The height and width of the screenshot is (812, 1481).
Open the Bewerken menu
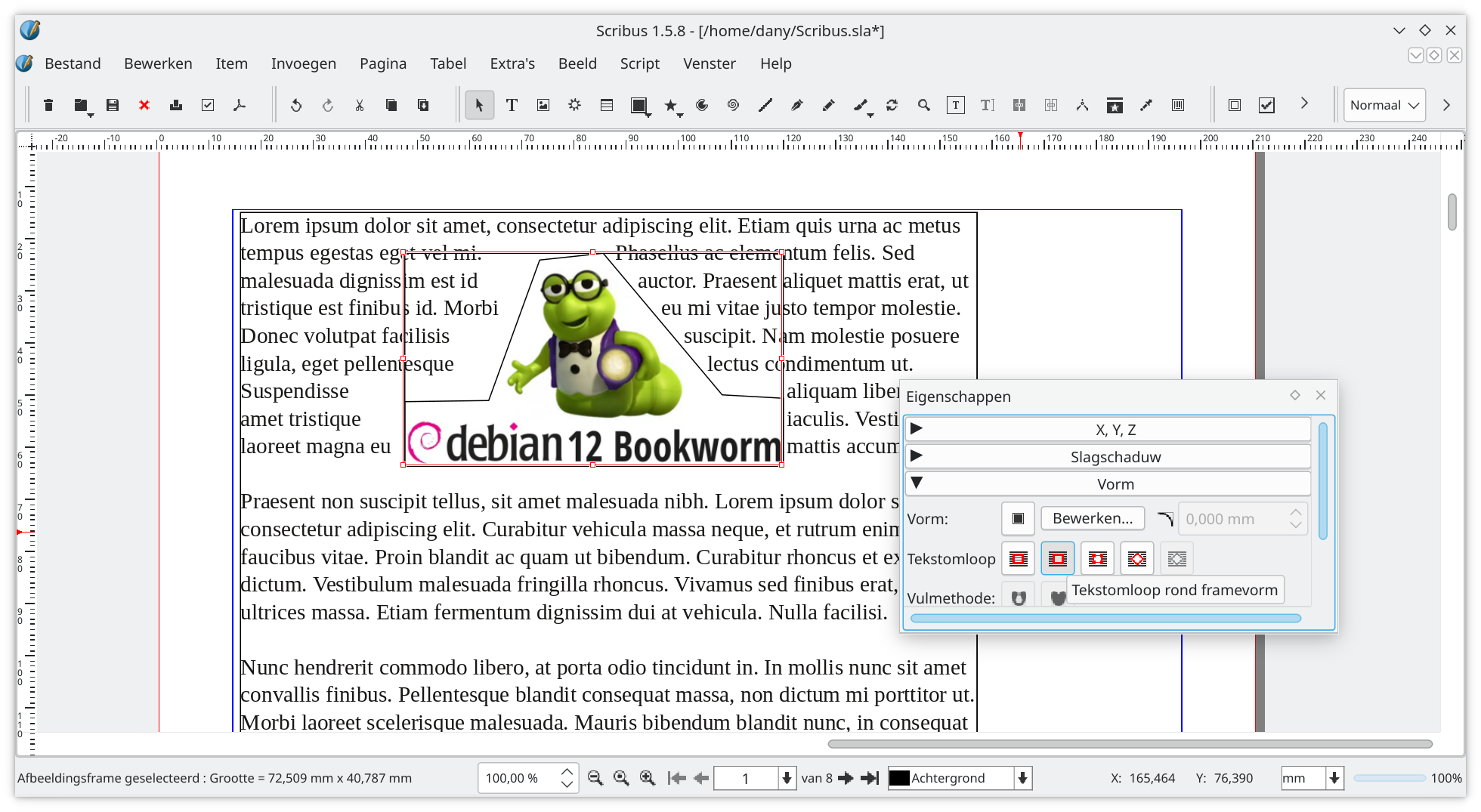(x=158, y=63)
